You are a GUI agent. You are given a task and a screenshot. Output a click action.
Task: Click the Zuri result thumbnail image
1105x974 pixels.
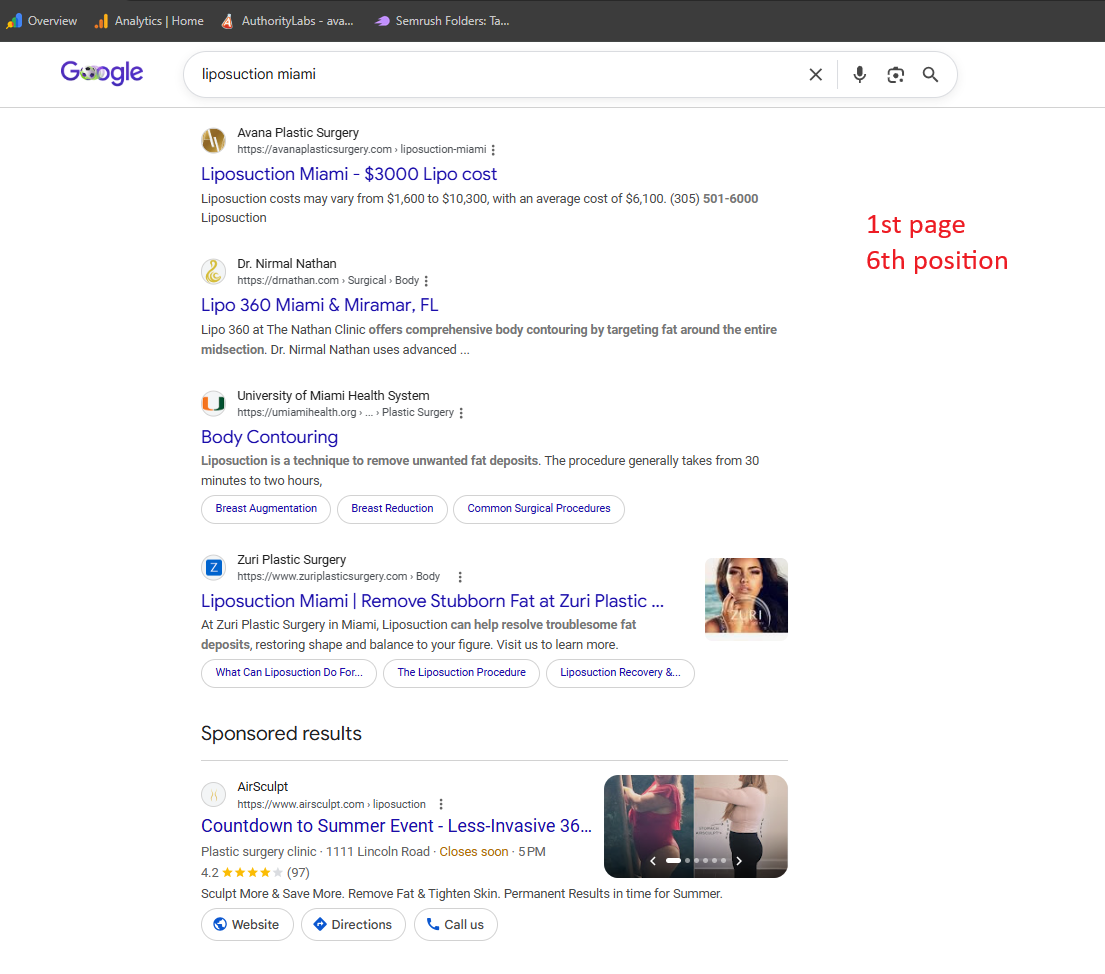746,596
